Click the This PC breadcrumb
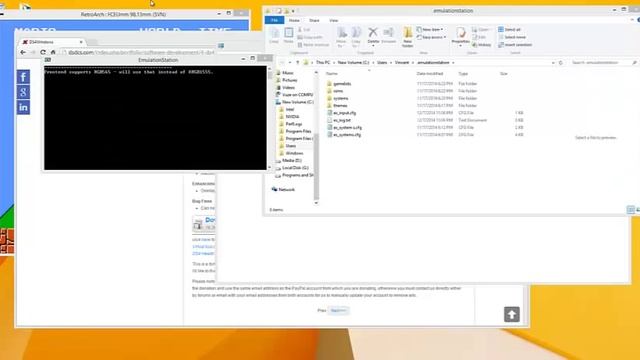Image resolution: width=640 pixels, height=360 pixels. (x=322, y=62)
